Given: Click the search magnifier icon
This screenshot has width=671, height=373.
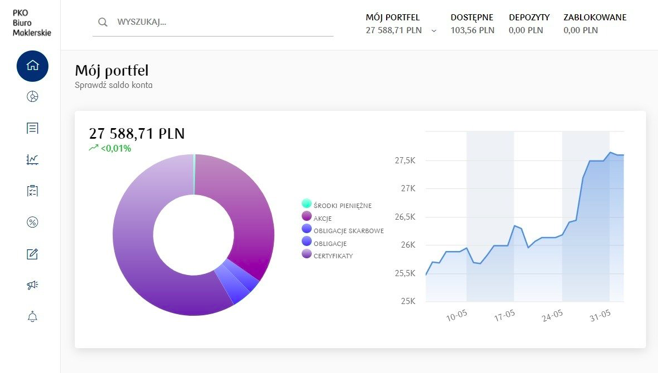Looking at the screenshot, I should pyautogui.click(x=103, y=22).
